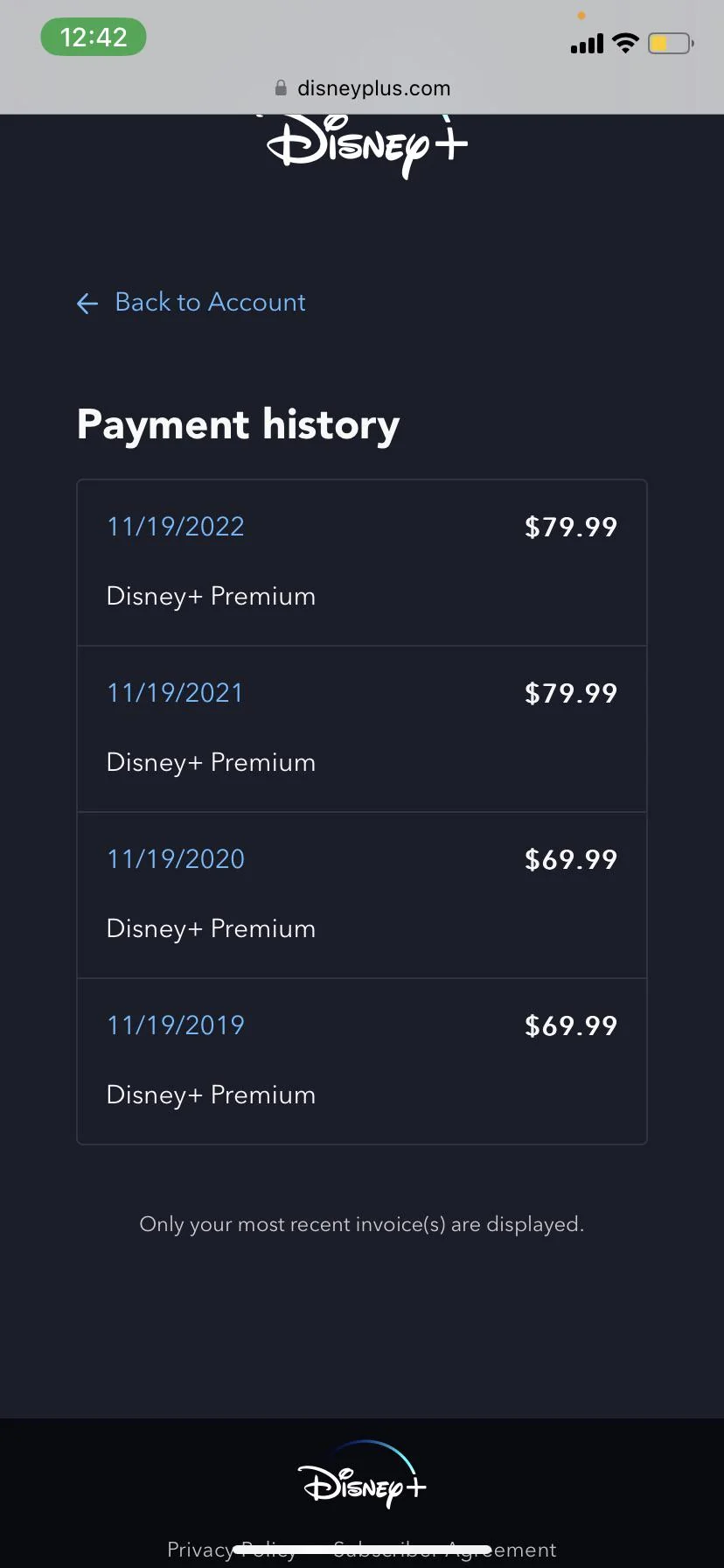Tap the Wi-Fi icon in the status bar

(626, 43)
